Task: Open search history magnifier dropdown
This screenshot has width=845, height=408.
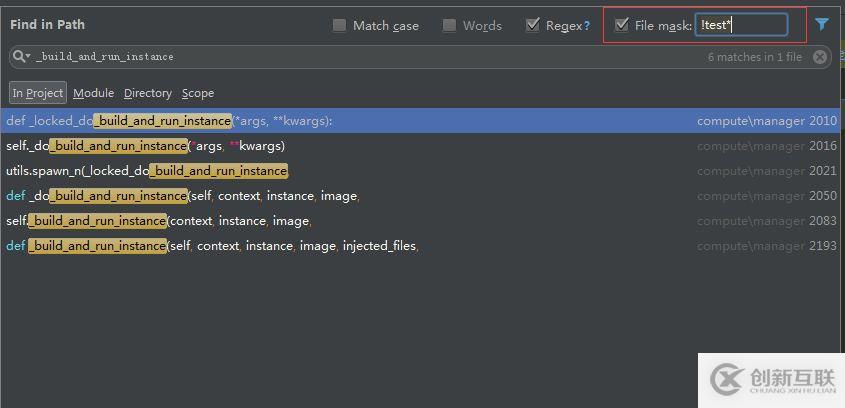Action: tap(21, 57)
